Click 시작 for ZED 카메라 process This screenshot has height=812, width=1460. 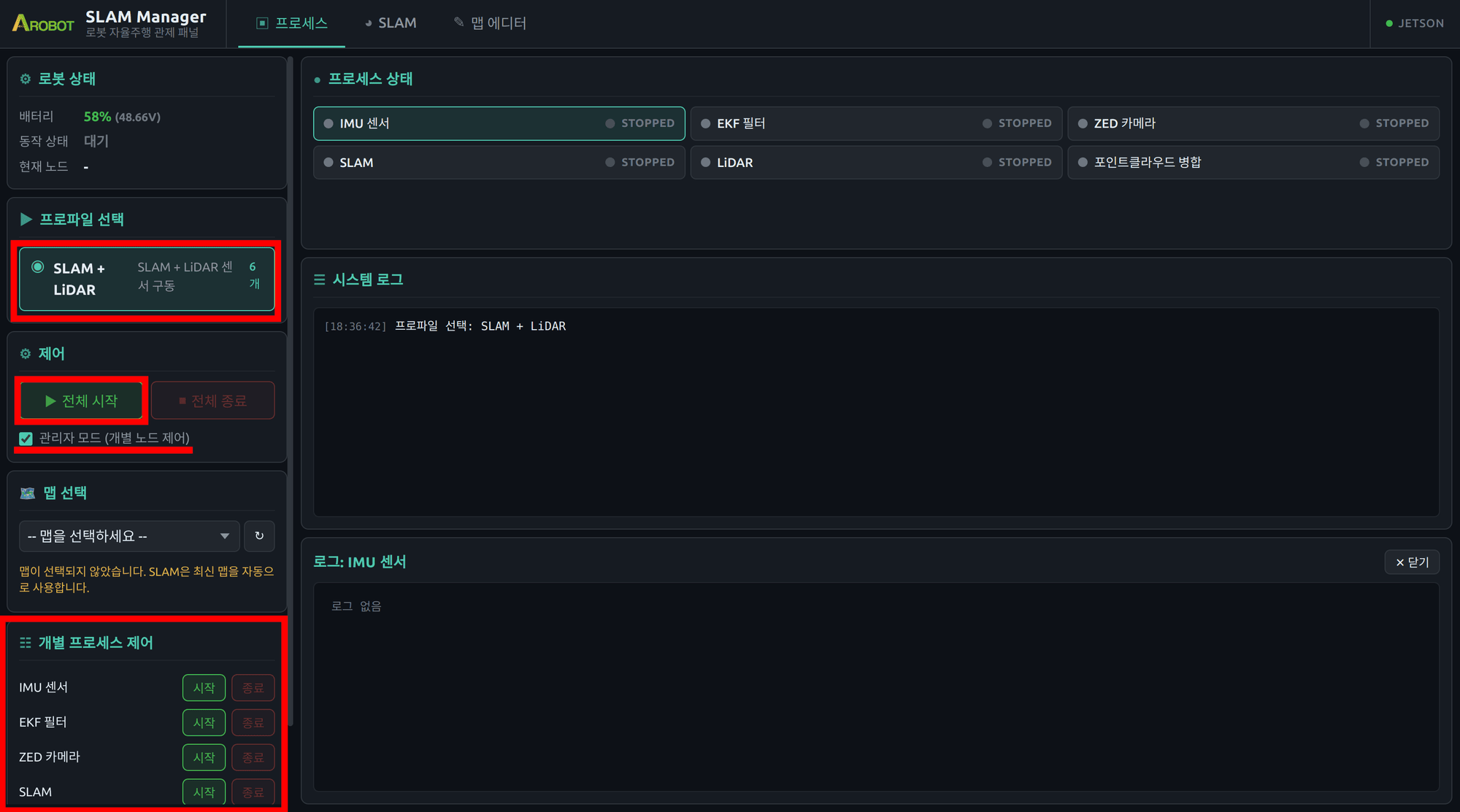[204, 757]
